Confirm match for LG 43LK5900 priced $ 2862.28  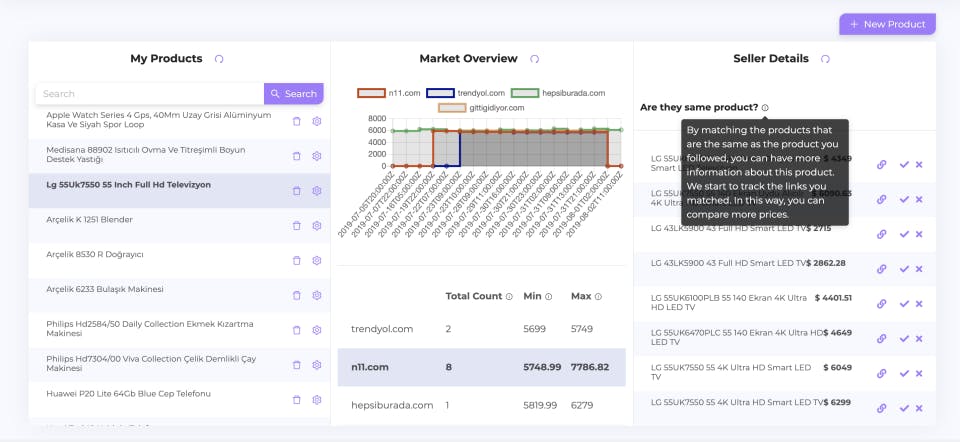(x=904, y=269)
